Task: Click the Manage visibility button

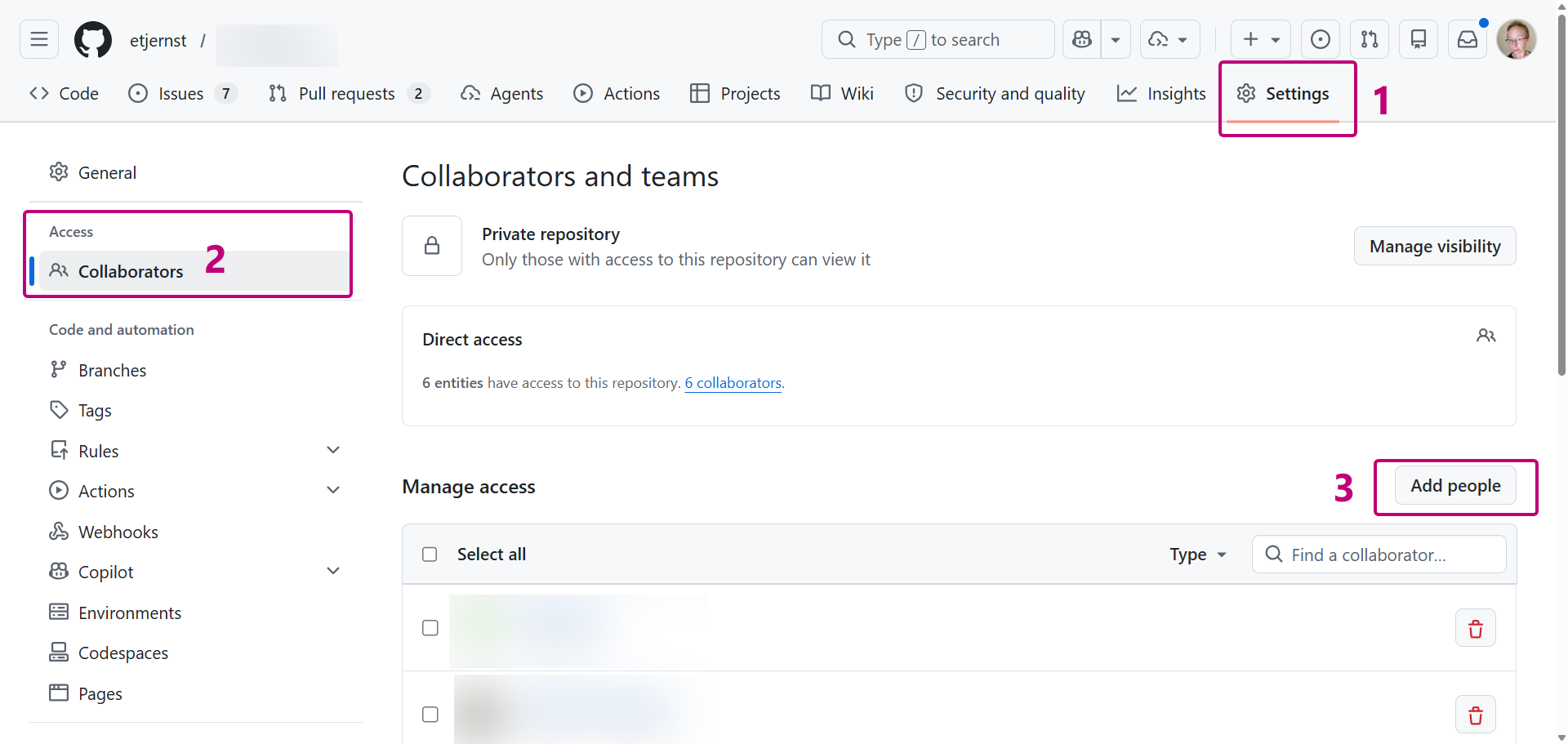Action: pos(1435,246)
